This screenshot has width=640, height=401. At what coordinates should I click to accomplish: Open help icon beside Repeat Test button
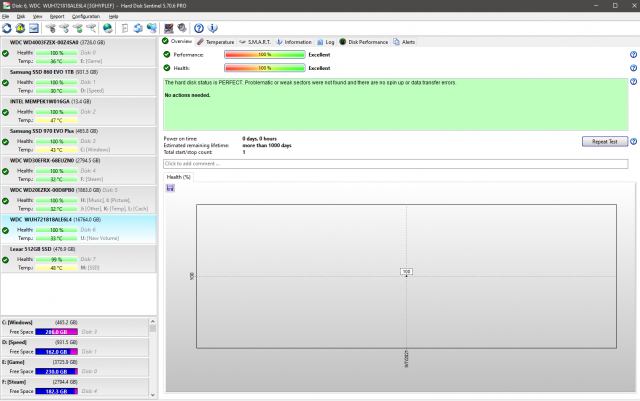(x=634, y=142)
